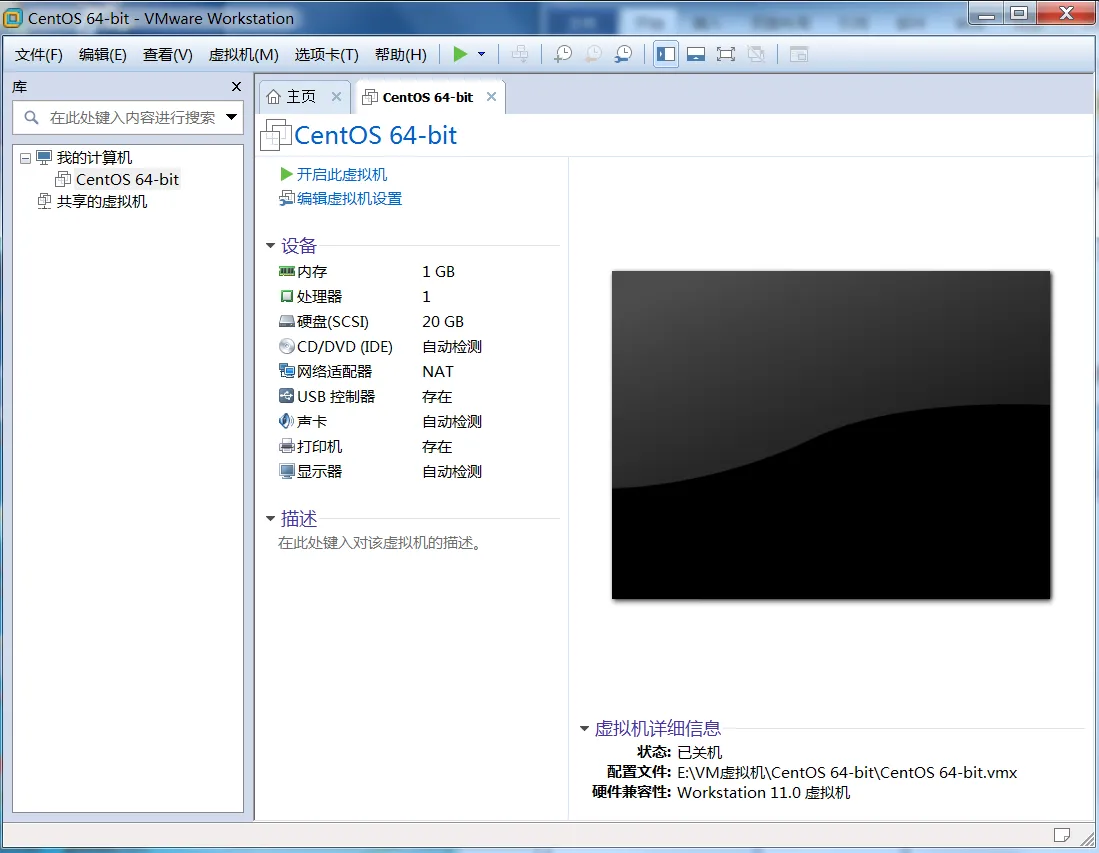Screen dimensions: 1099x853
Task: Click the 内存 memory device icon
Action: 287,271
